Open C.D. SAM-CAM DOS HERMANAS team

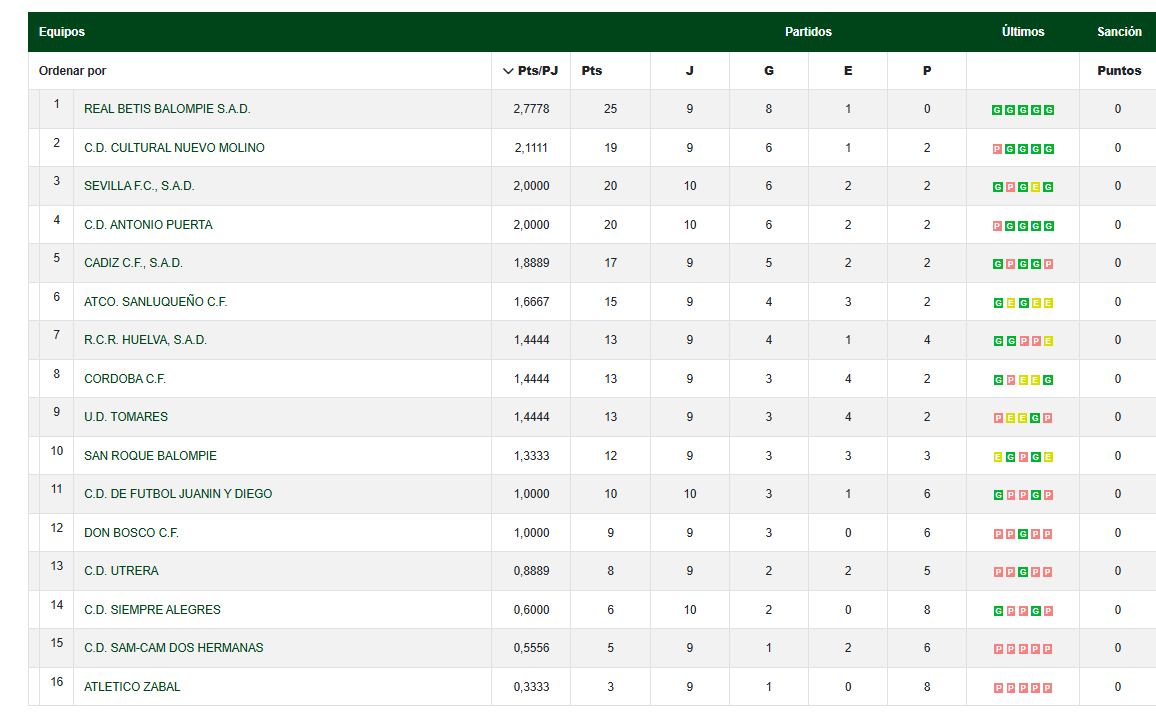[173, 648]
